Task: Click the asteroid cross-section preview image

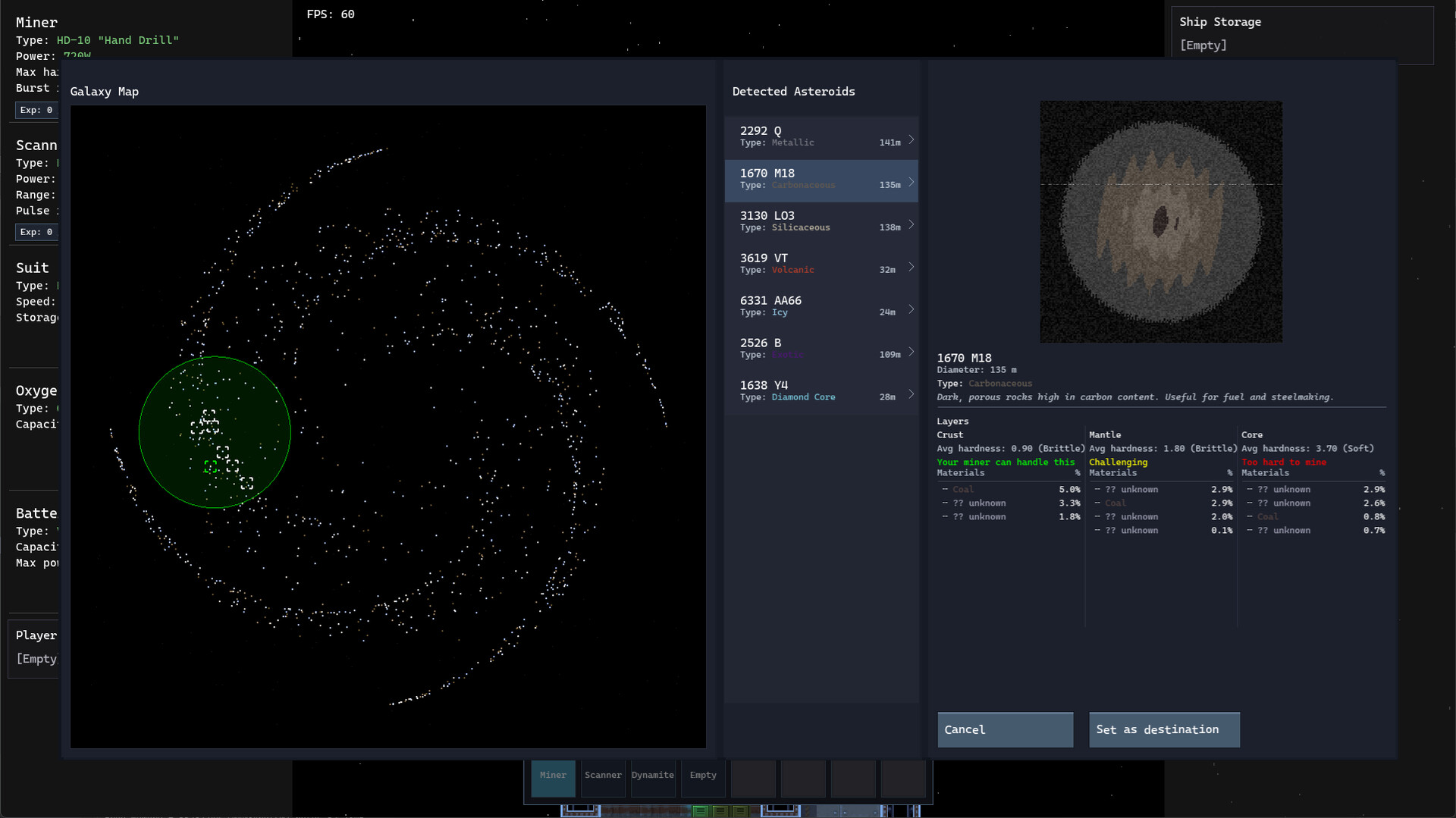Action: tap(1159, 221)
